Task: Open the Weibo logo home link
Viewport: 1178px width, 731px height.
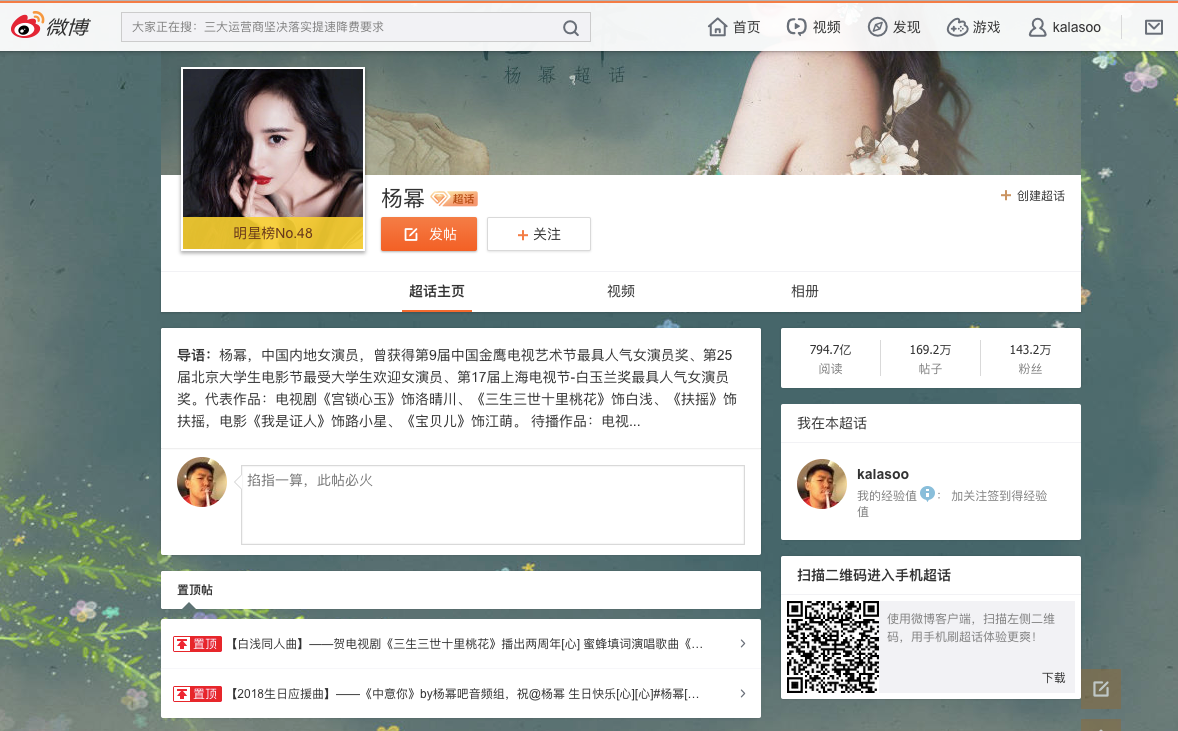Action: (50, 27)
